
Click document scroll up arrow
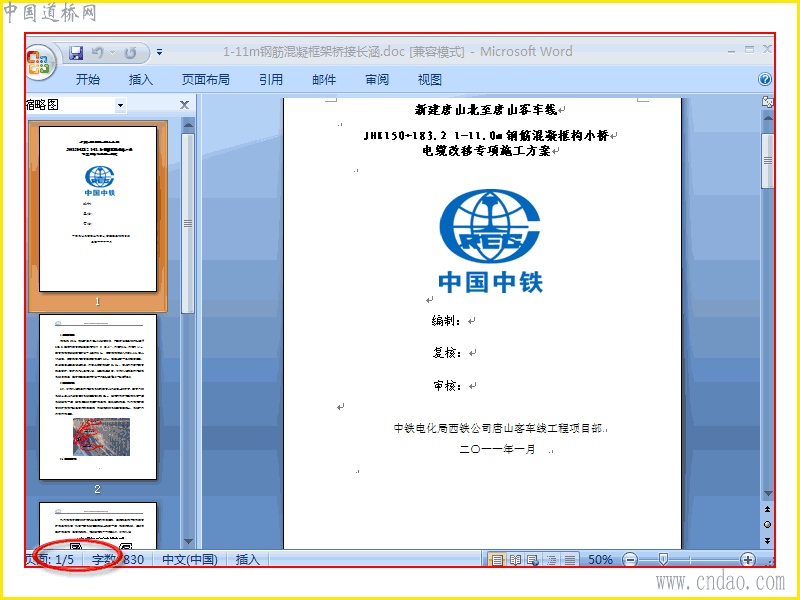767,118
